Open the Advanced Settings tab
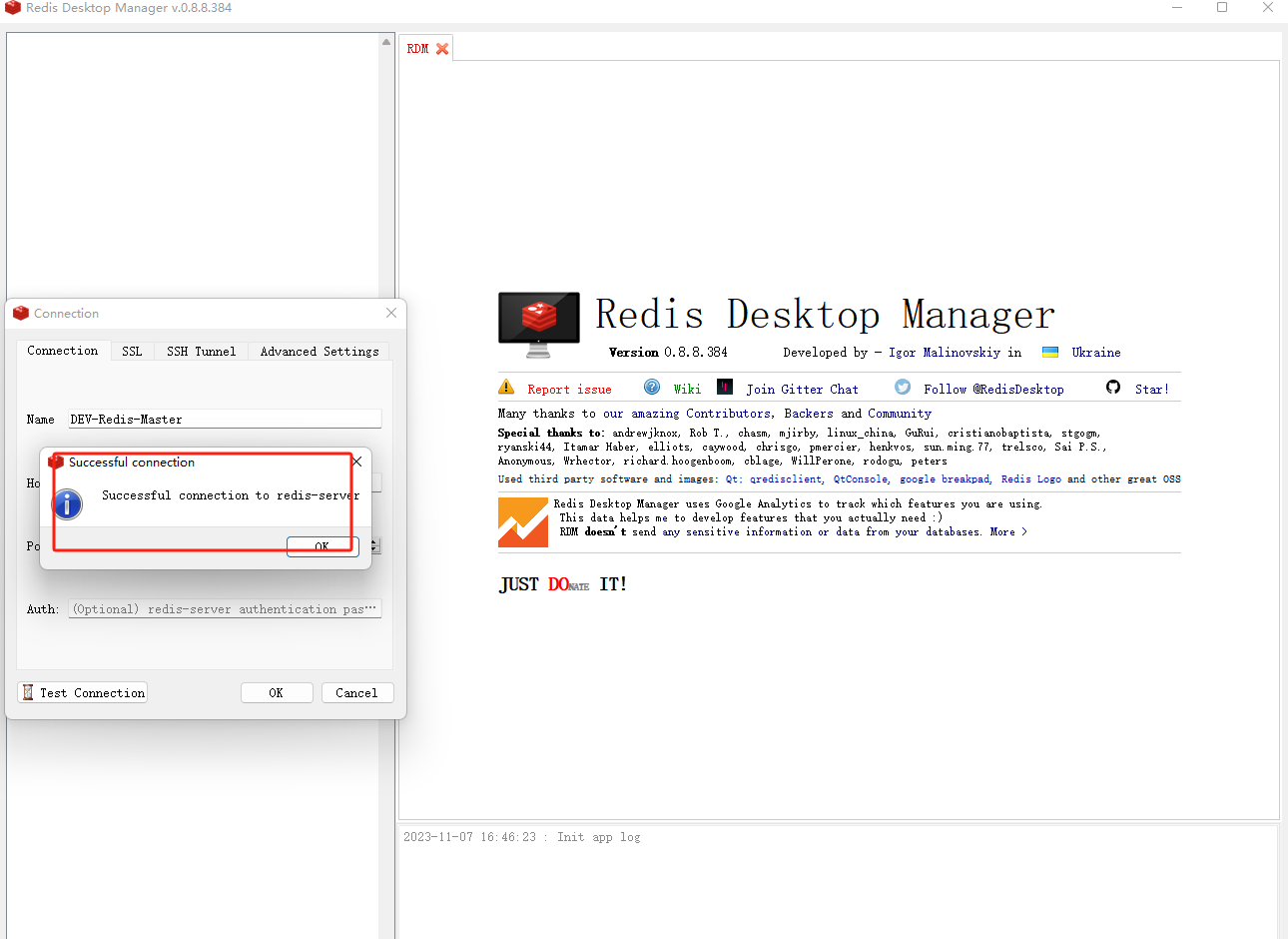1288x939 pixels. 319,351
